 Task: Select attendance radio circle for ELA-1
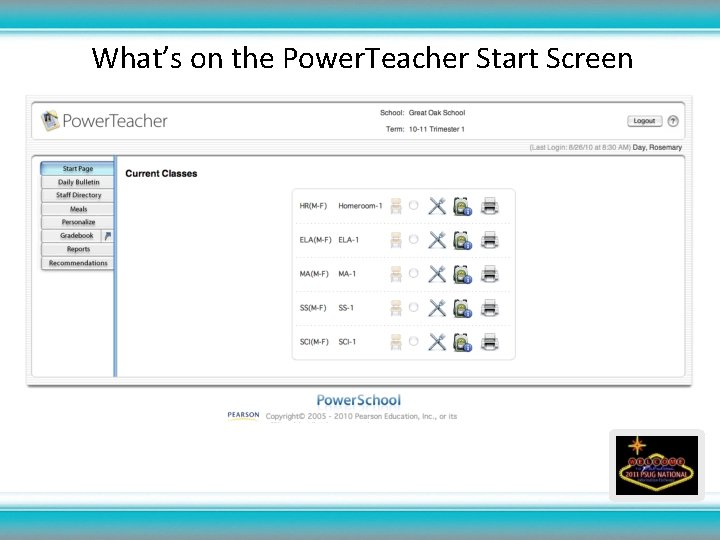414,239
